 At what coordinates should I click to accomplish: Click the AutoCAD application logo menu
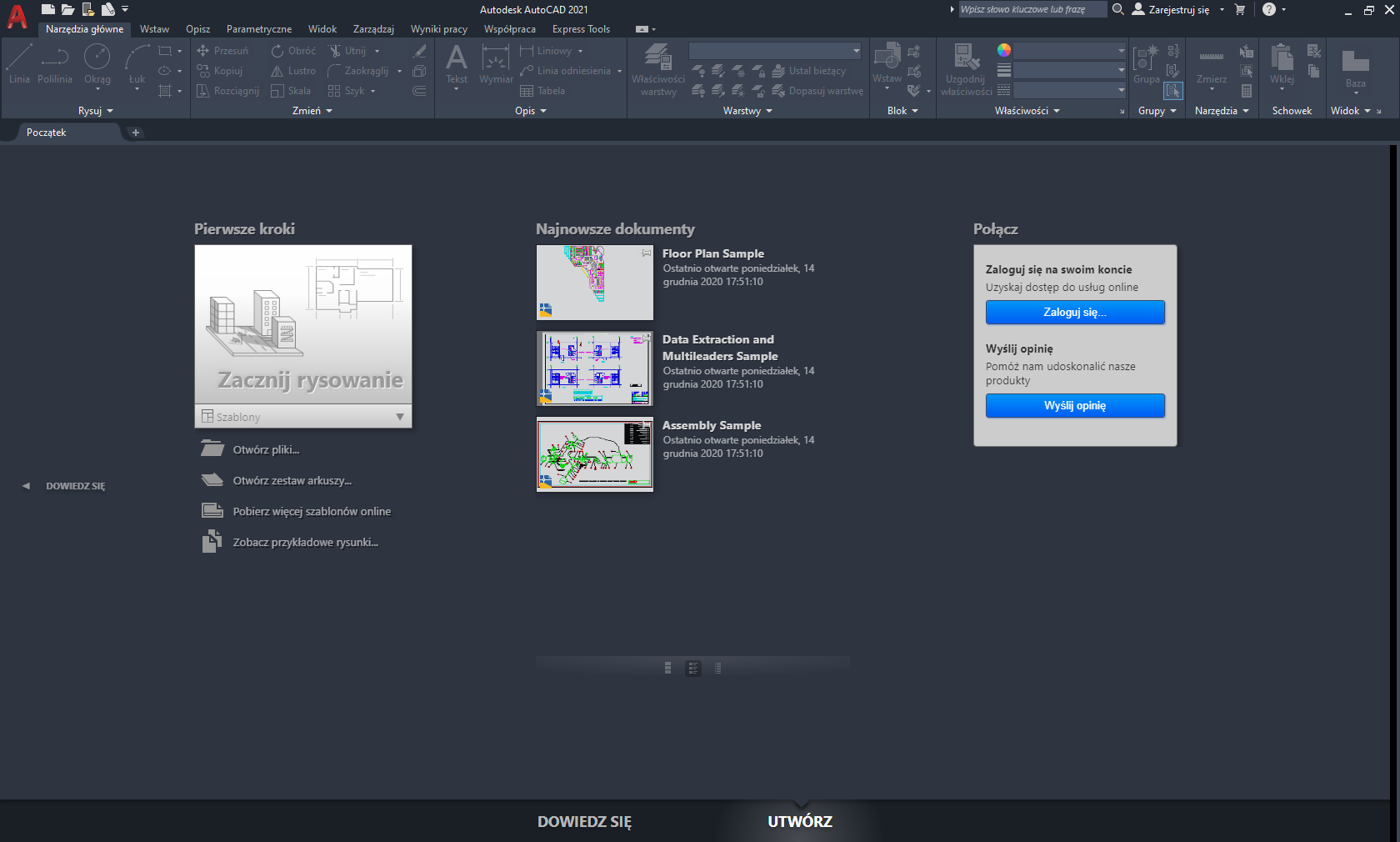pos(17,16)
